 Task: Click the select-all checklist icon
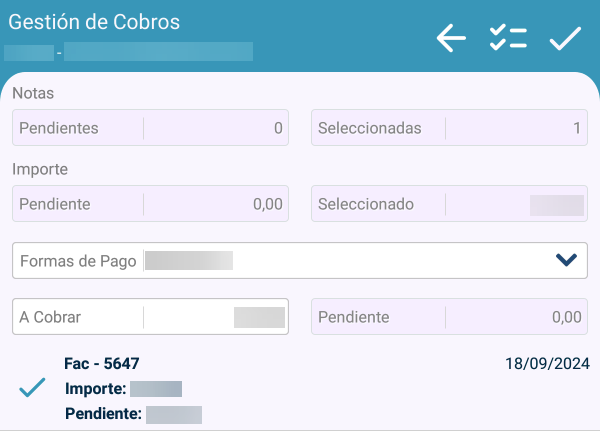click(x=508, y=39)
